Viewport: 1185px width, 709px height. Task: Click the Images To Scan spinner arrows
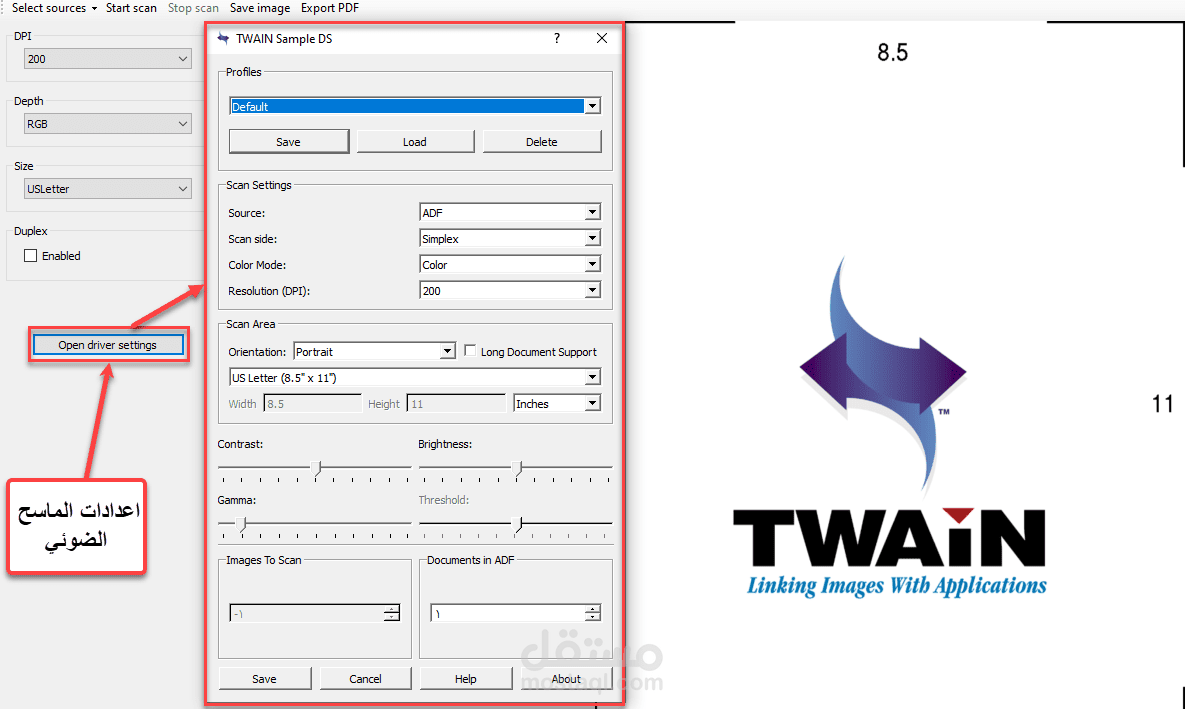point(391,613)
